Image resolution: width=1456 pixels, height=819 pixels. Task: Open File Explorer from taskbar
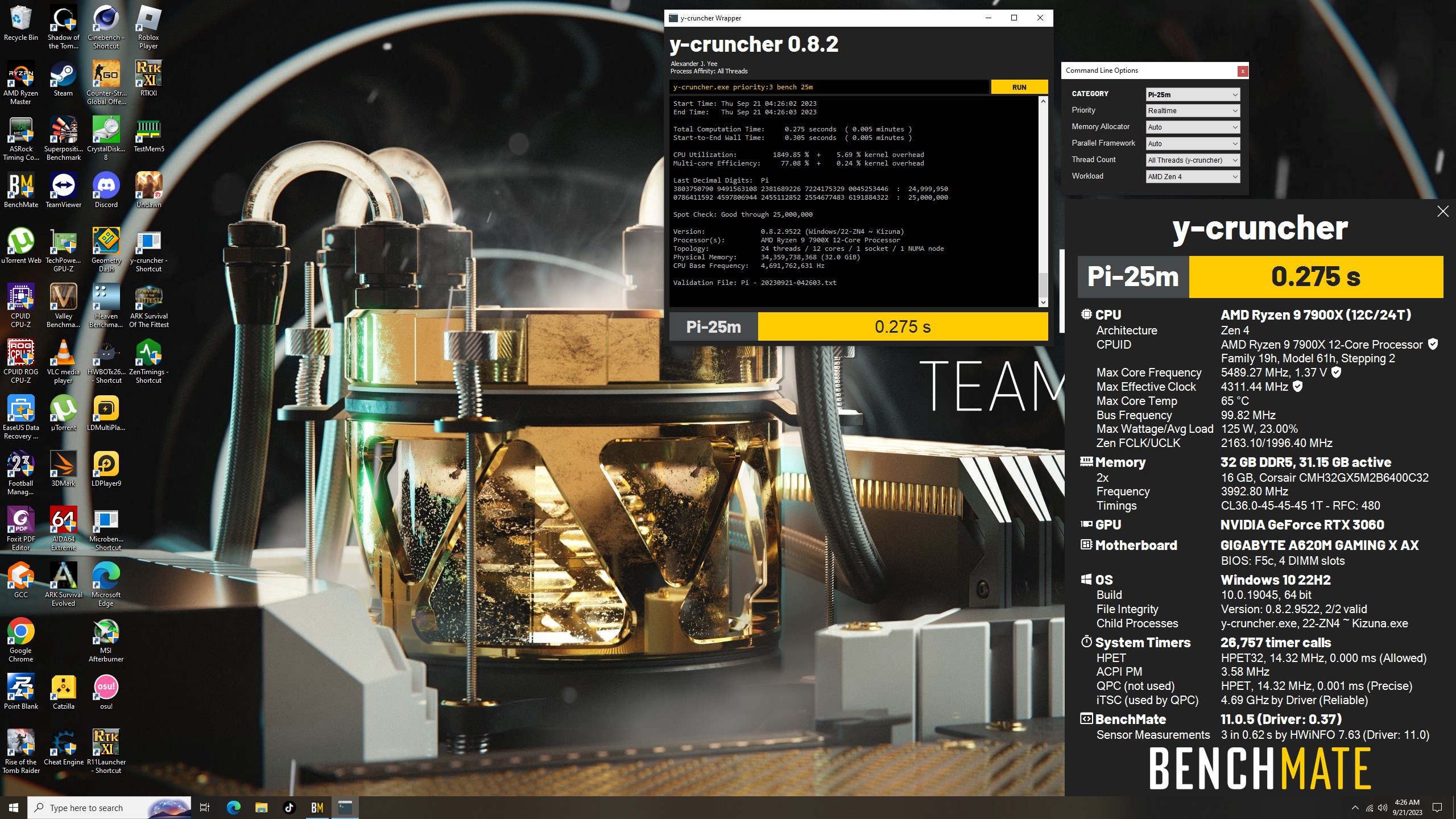point(261,808)
